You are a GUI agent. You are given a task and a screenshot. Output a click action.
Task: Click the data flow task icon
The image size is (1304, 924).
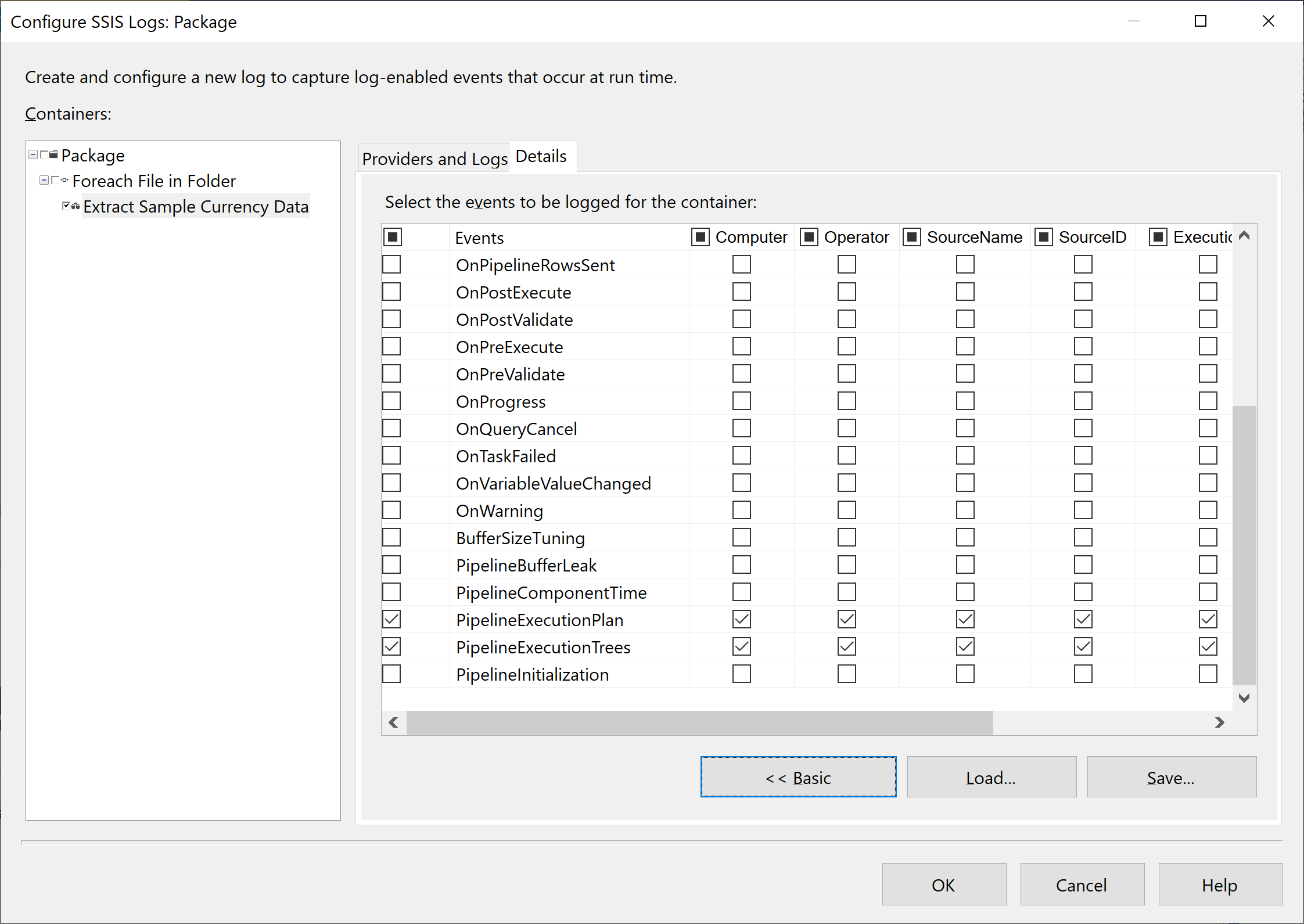pyautogui.click(x=76, y=206)
